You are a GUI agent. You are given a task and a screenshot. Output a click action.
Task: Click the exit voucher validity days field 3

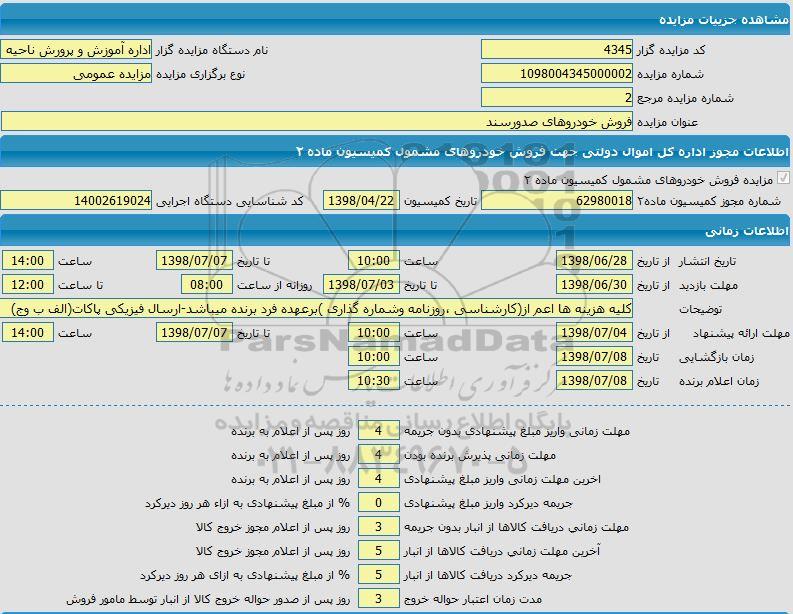coord(378,598)
